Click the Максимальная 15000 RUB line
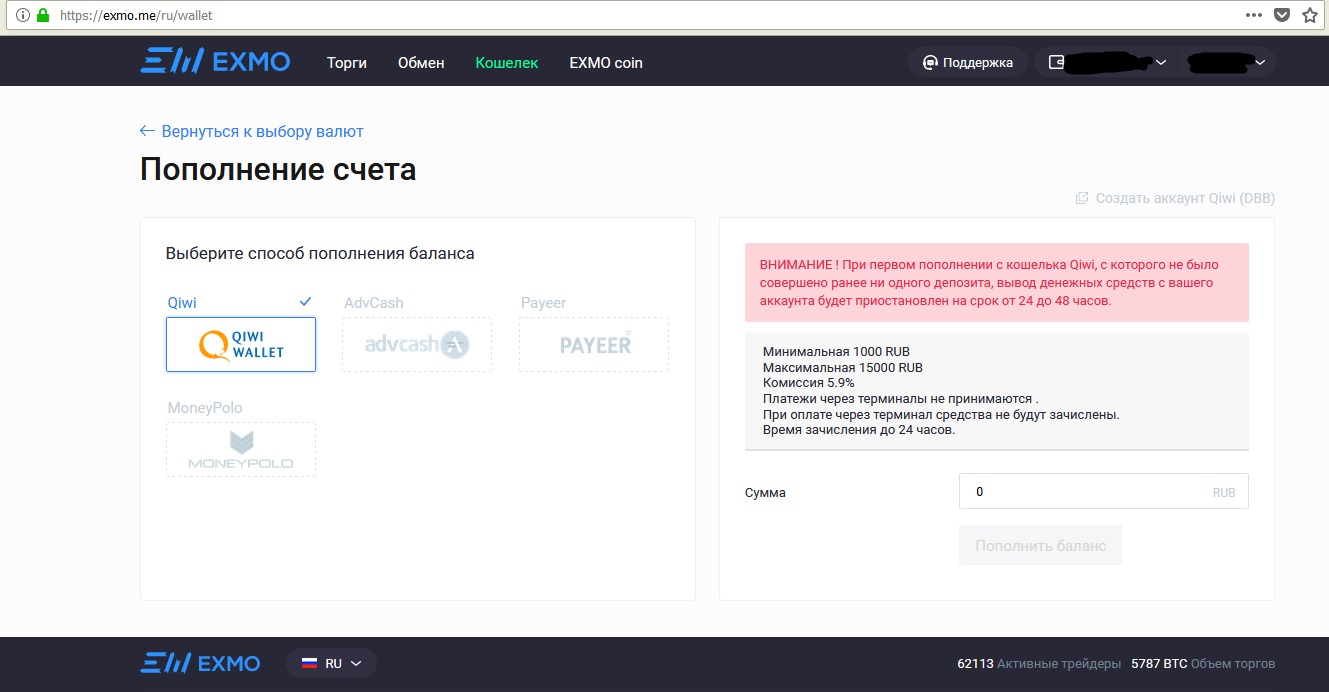The image size is (1329, 692). 843,367
